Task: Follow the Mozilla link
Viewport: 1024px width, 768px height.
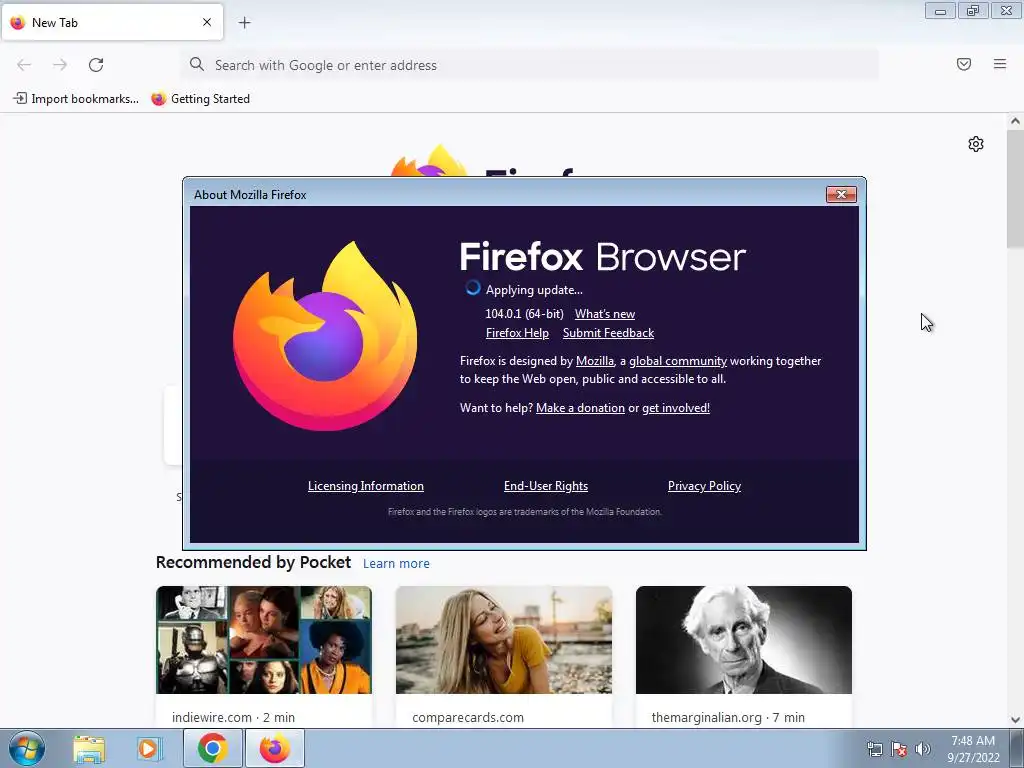Action: pyautogui.click(x=595, y=361)
